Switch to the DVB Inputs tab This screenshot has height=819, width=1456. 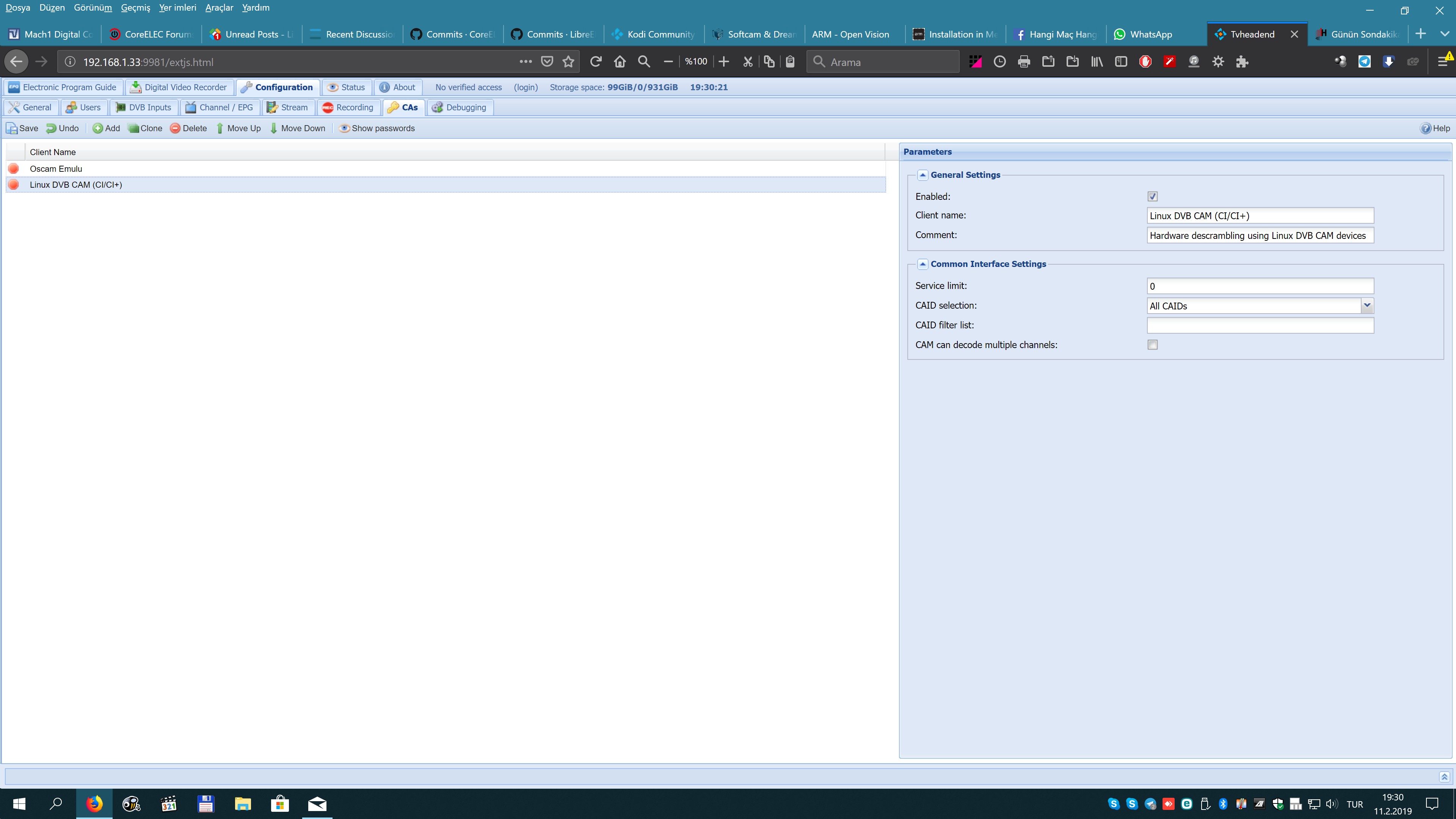[144, 107]
